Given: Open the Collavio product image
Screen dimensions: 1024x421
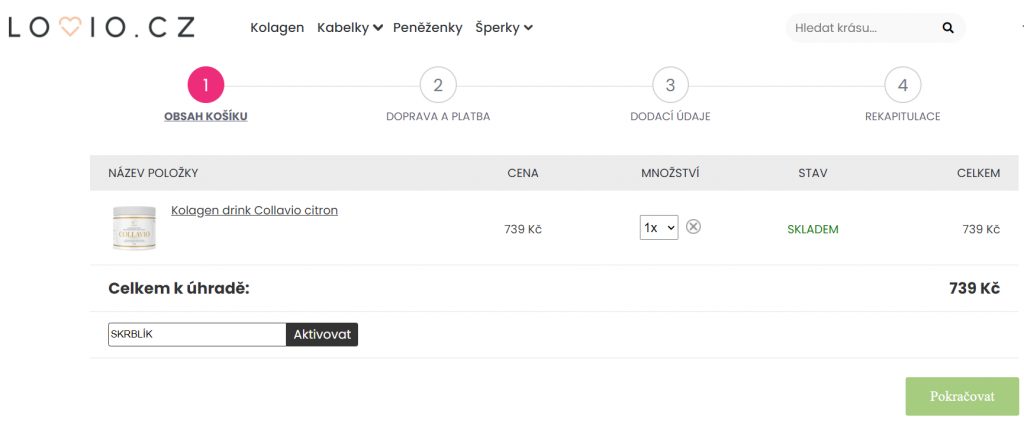Looking at the screenshot, I should 136,228.
